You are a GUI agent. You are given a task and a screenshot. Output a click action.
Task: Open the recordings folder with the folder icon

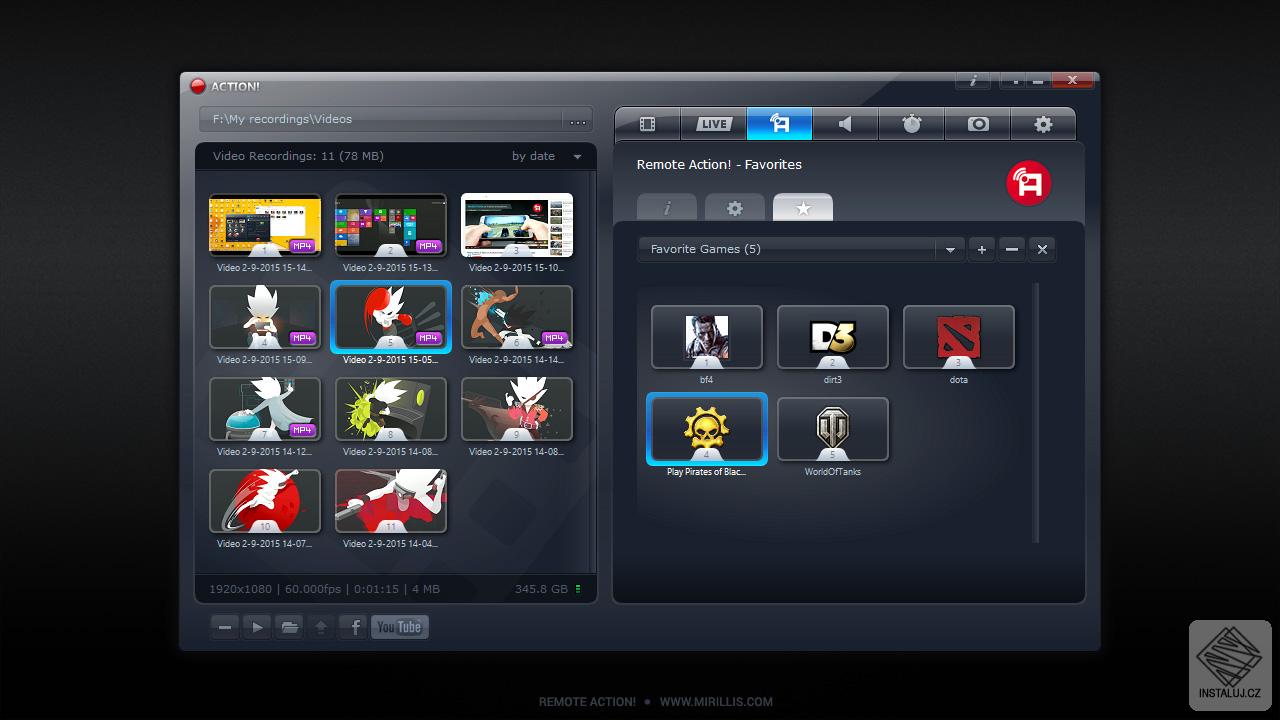click(x=289, y=627)
